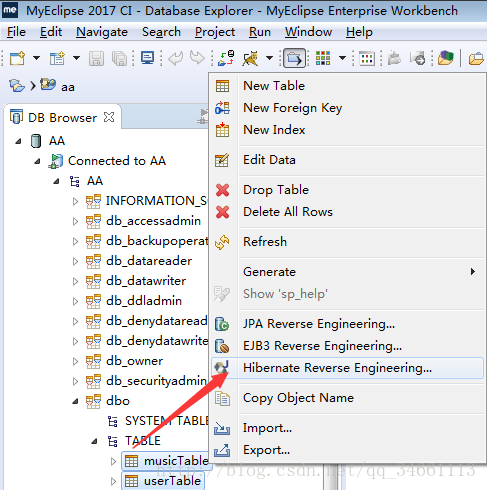Viewport: 487px width, 490px height.
Task: Choose Delete All Rows
Action: point(347,212)
